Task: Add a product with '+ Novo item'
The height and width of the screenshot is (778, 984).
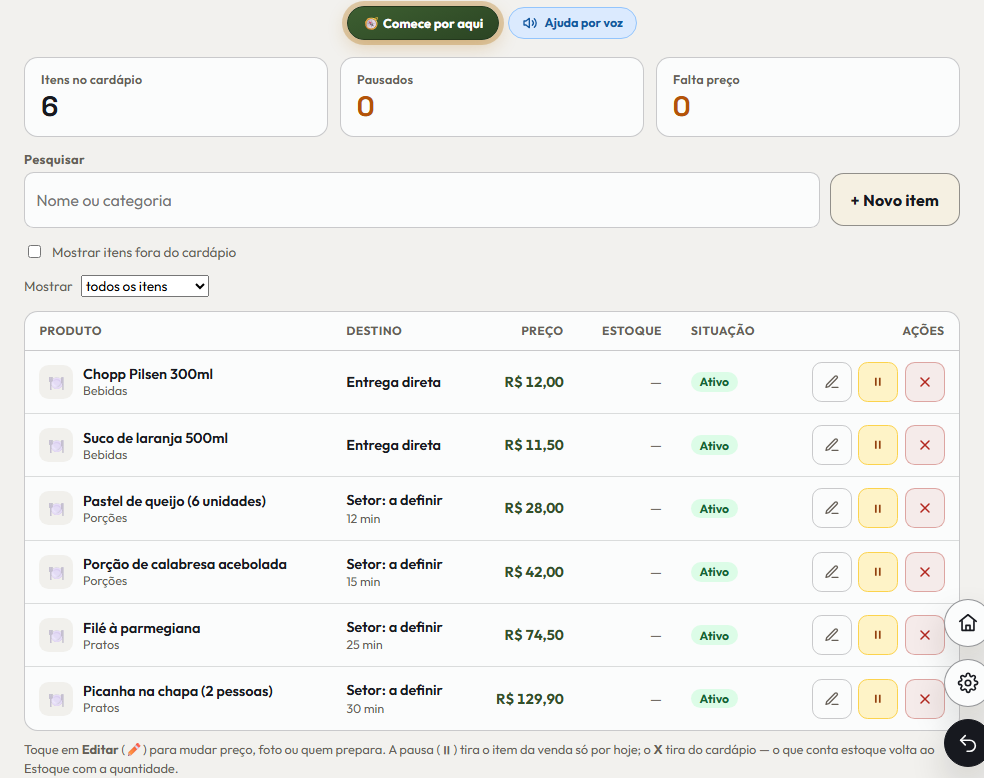Action: 895,200
